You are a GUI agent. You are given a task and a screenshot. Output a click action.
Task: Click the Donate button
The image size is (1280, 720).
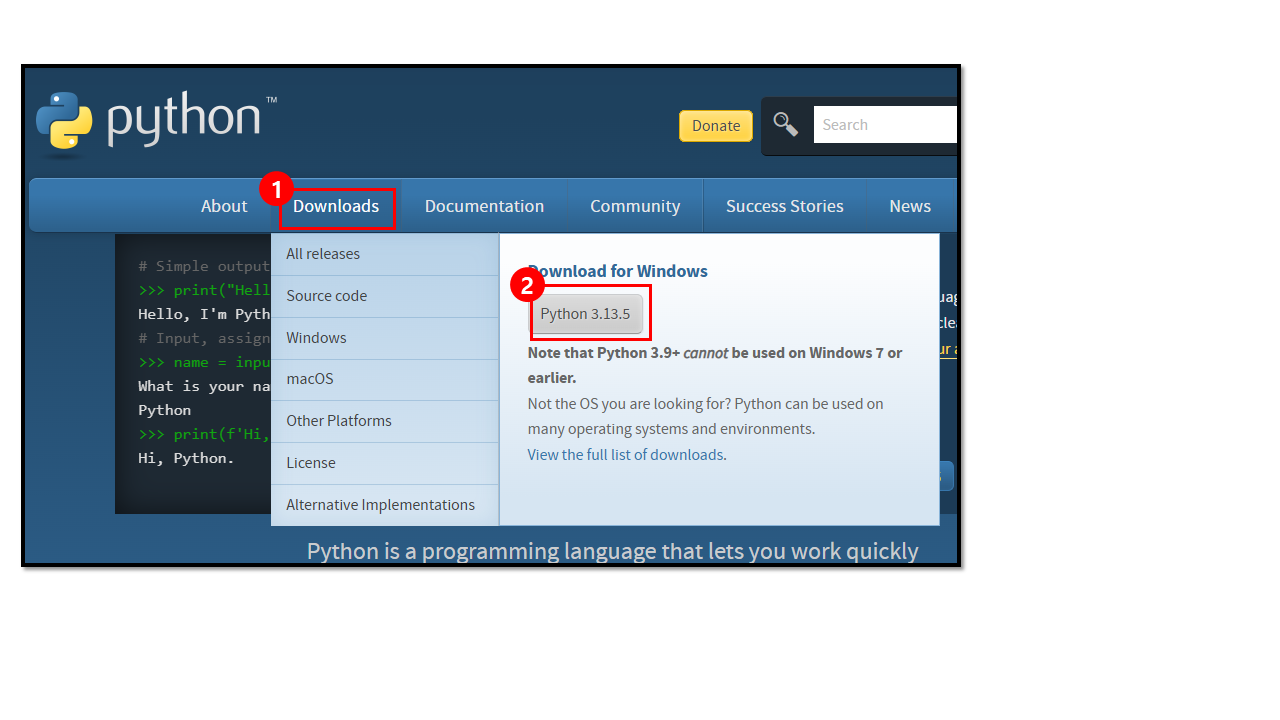tap(716, 125)
